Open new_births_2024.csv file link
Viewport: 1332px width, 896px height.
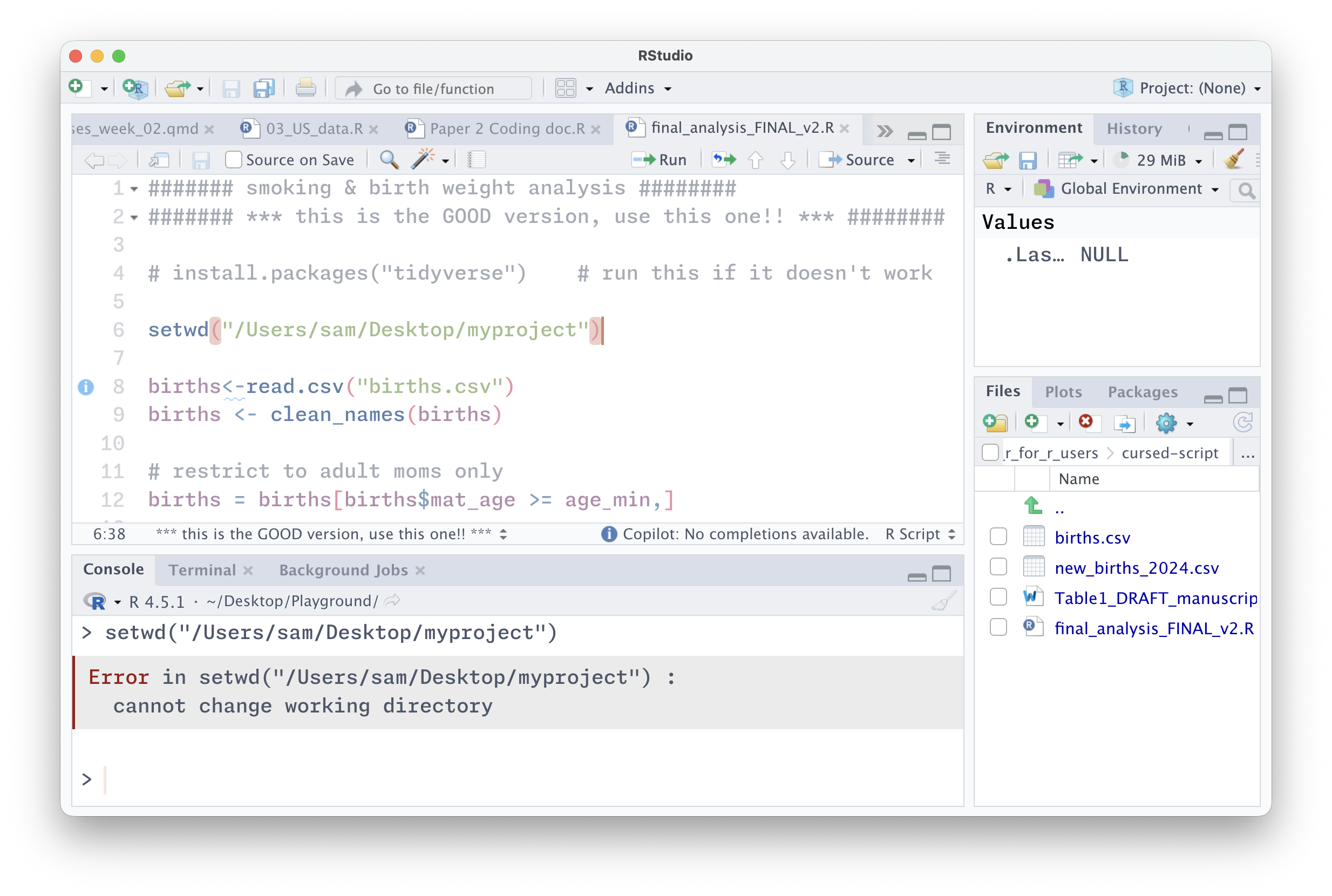tap(1136, 568)
